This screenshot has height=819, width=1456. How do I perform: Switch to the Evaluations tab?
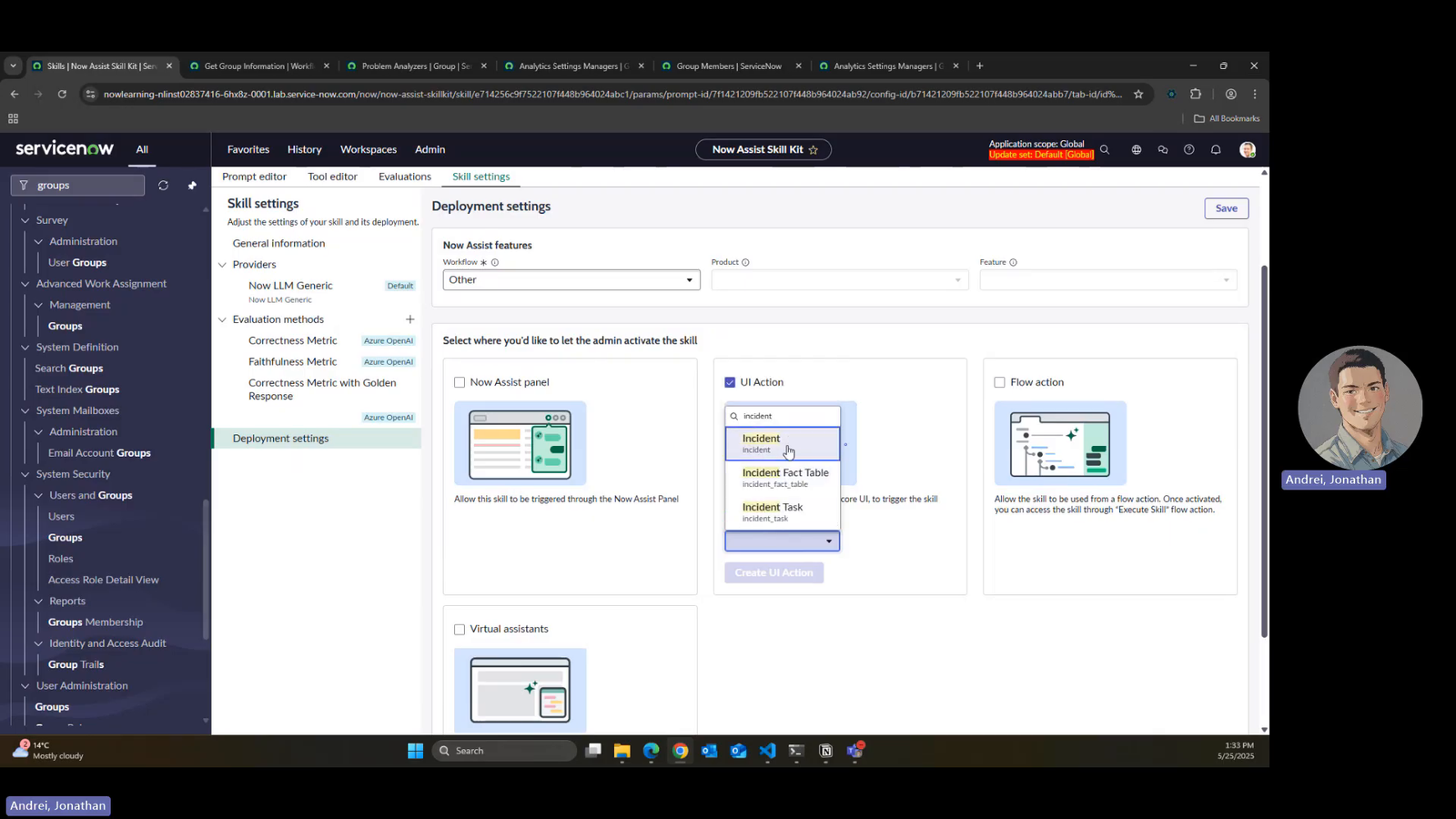point(405,177)
